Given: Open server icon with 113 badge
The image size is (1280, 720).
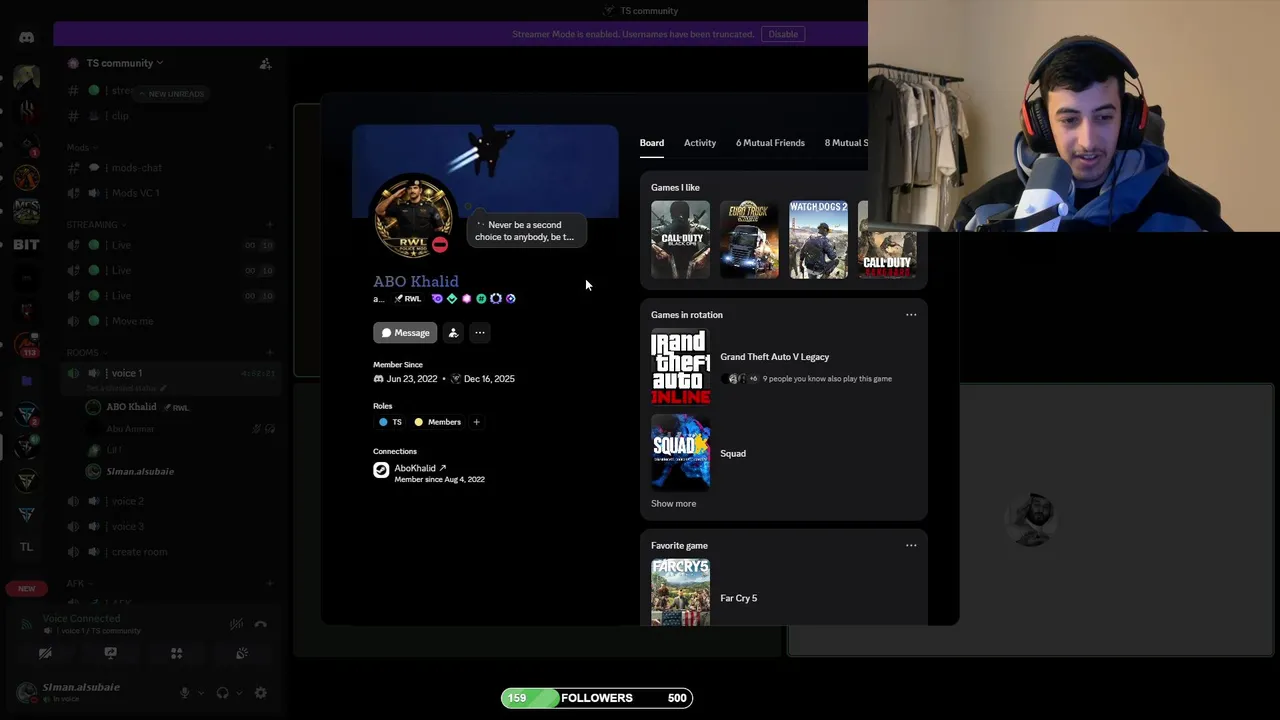Looking at the screenshot, I should [x=27, y=346].
